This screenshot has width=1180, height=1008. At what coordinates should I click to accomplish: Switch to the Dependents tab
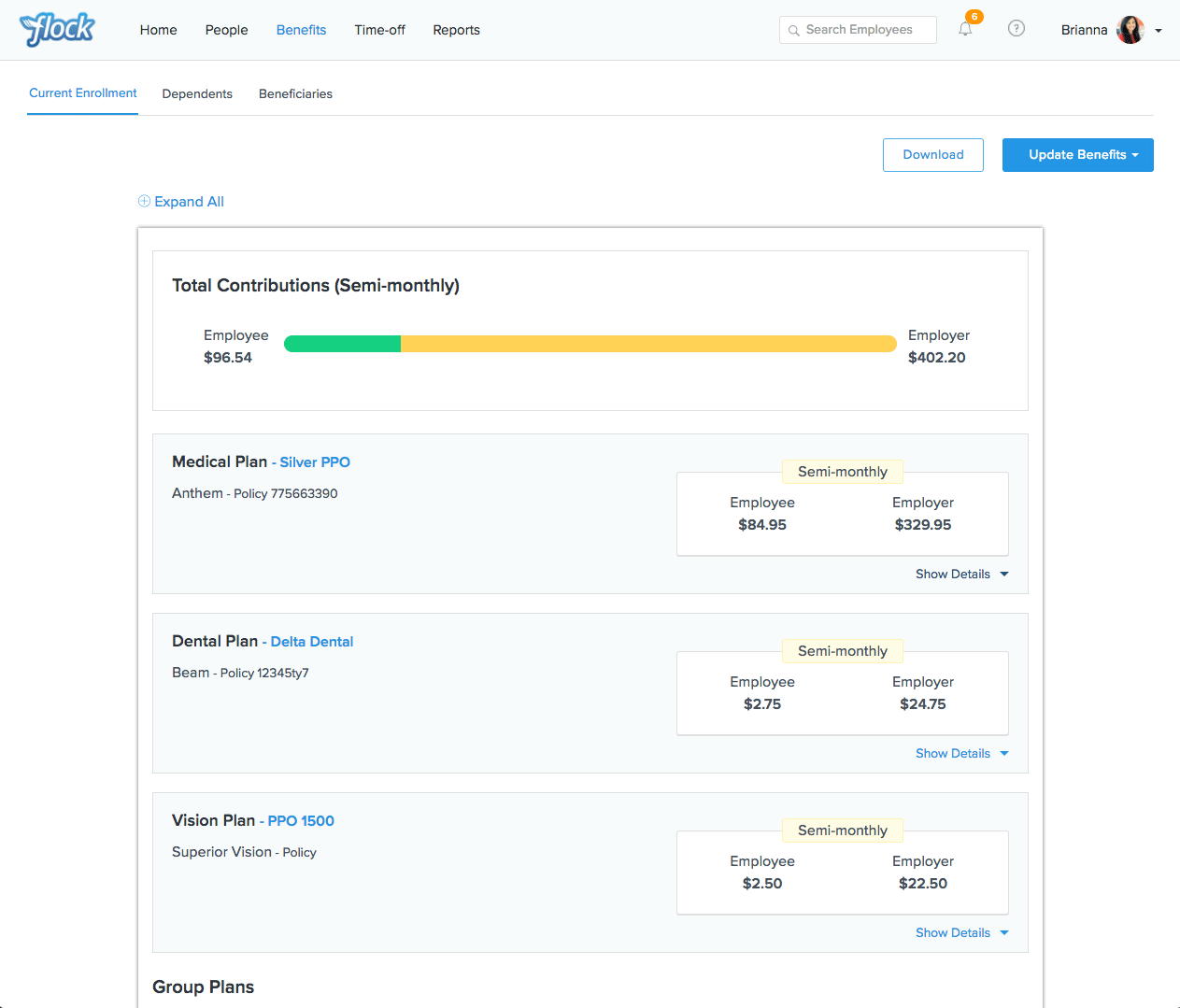click(x=197, y=93)
